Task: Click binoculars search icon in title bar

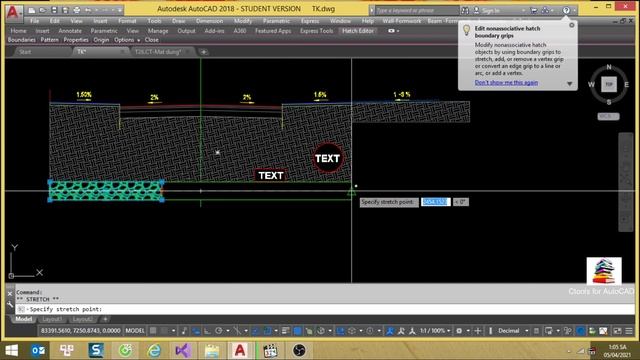Action: 465,10
